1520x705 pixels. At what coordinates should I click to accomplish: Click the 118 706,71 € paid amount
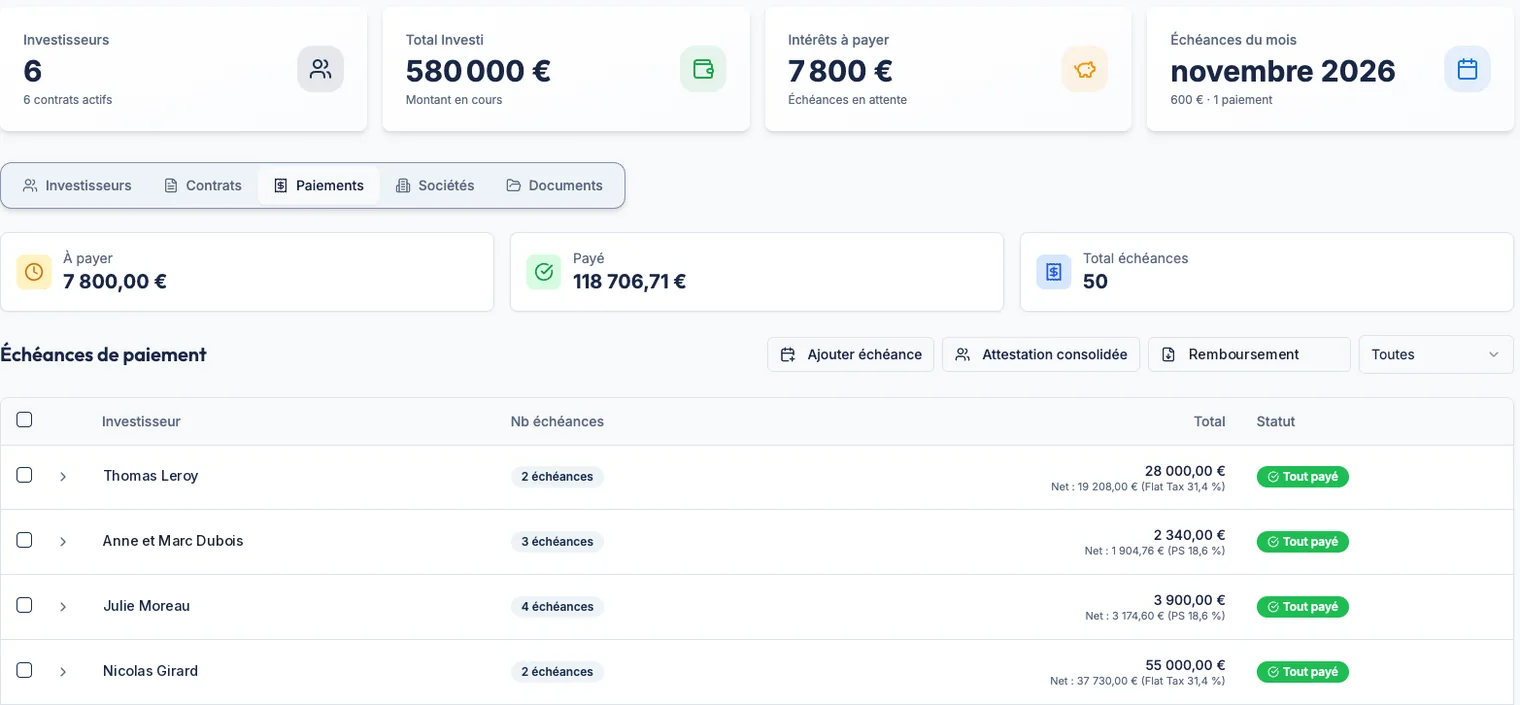630,282
